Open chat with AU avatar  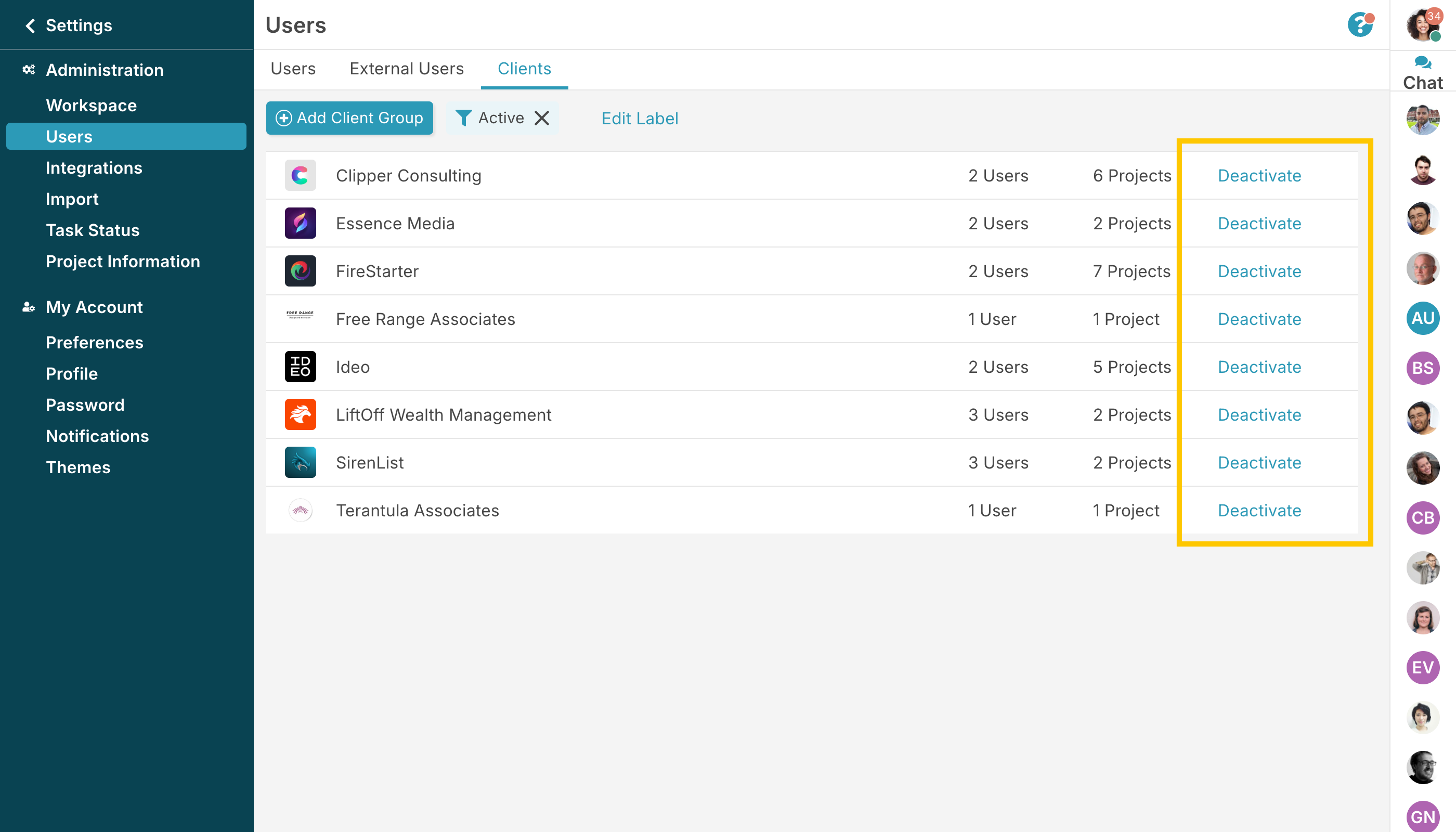[1422, 318]
